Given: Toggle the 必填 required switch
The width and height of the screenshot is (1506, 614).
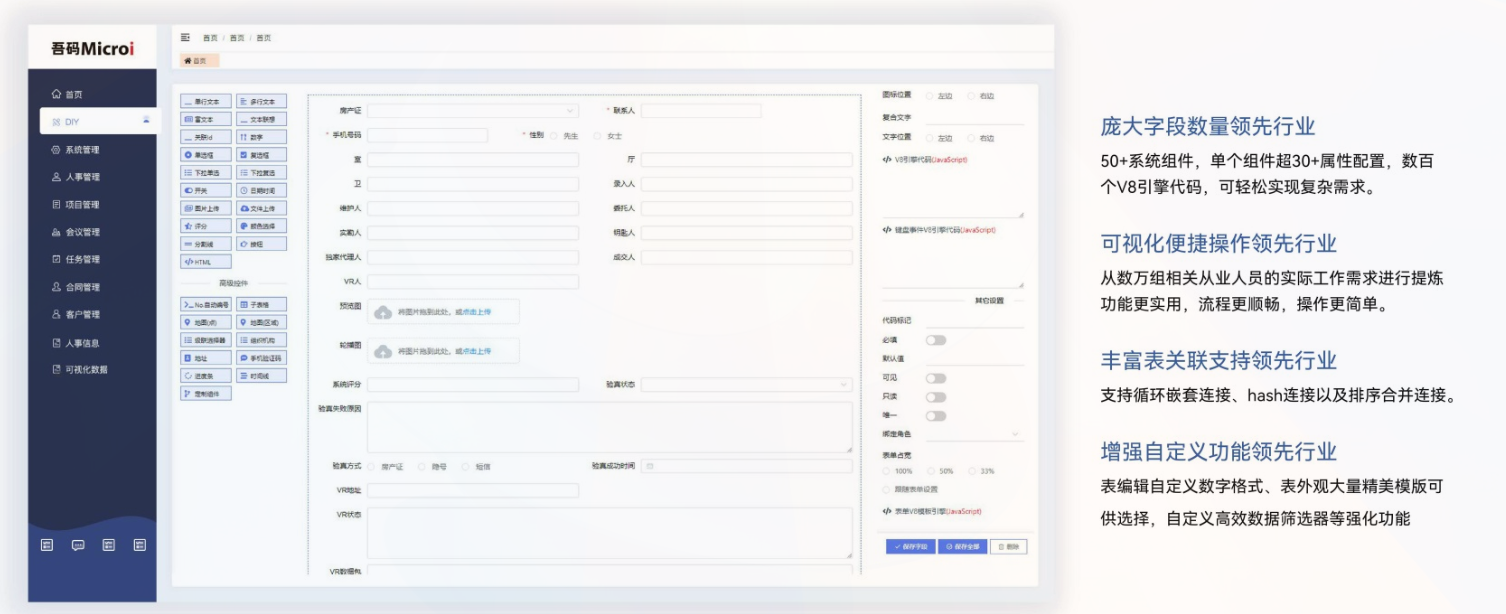Looking at the screenshot, I should click(x=935, y=340).
